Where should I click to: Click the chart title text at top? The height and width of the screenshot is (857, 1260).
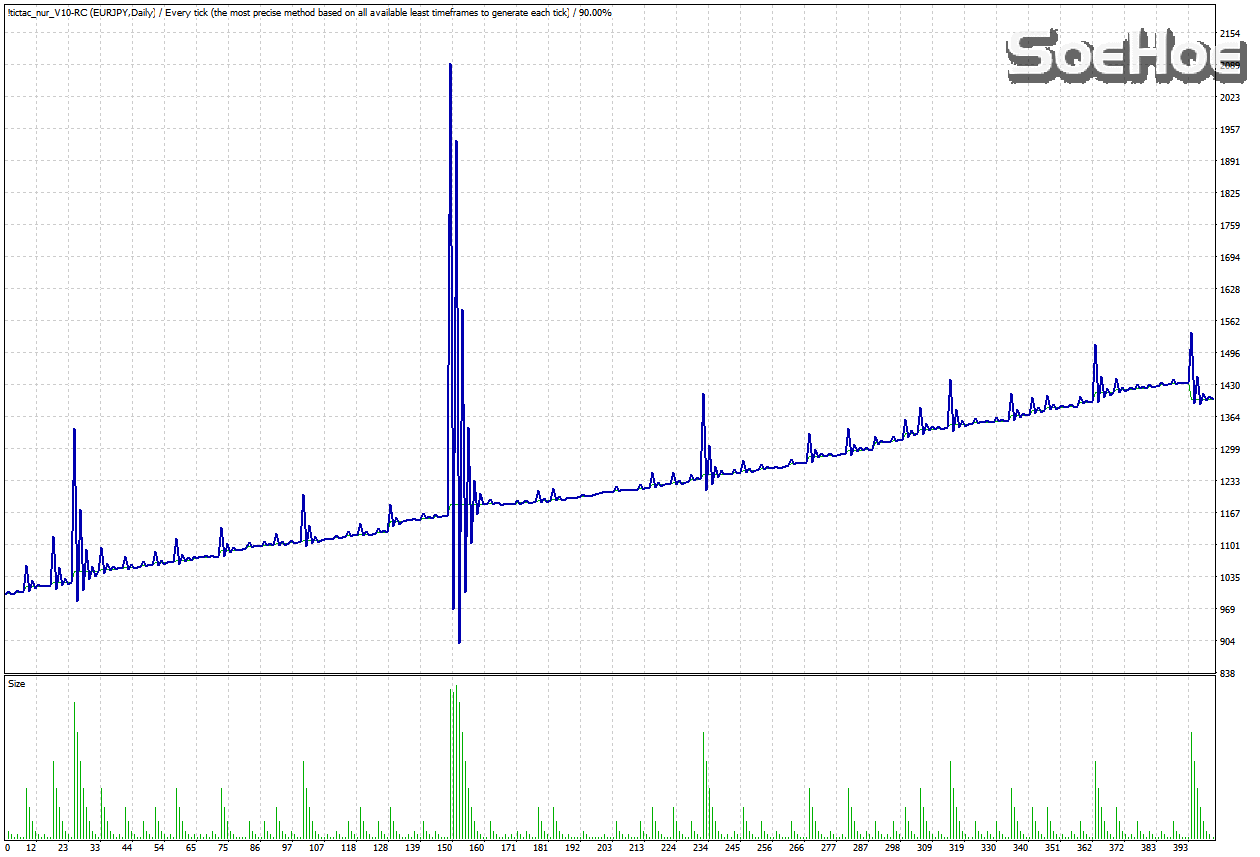click(x=308, y=12)
